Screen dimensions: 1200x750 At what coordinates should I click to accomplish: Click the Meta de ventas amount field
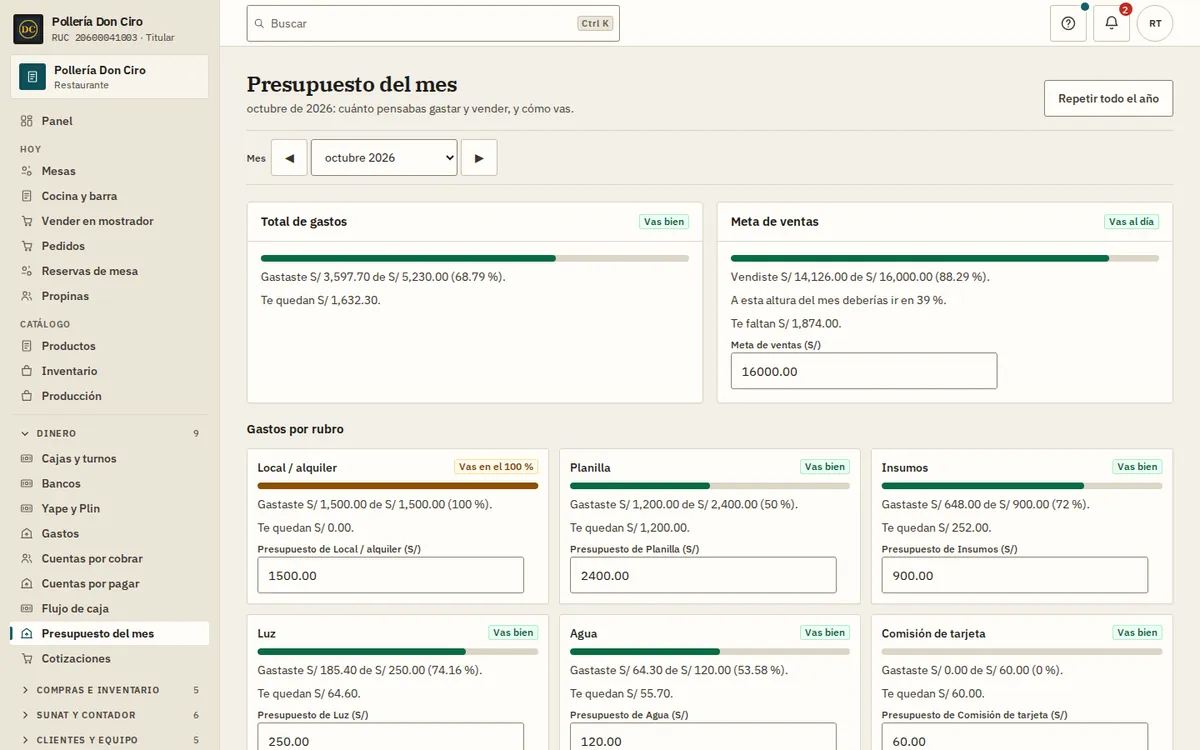(x=864, y=371)
